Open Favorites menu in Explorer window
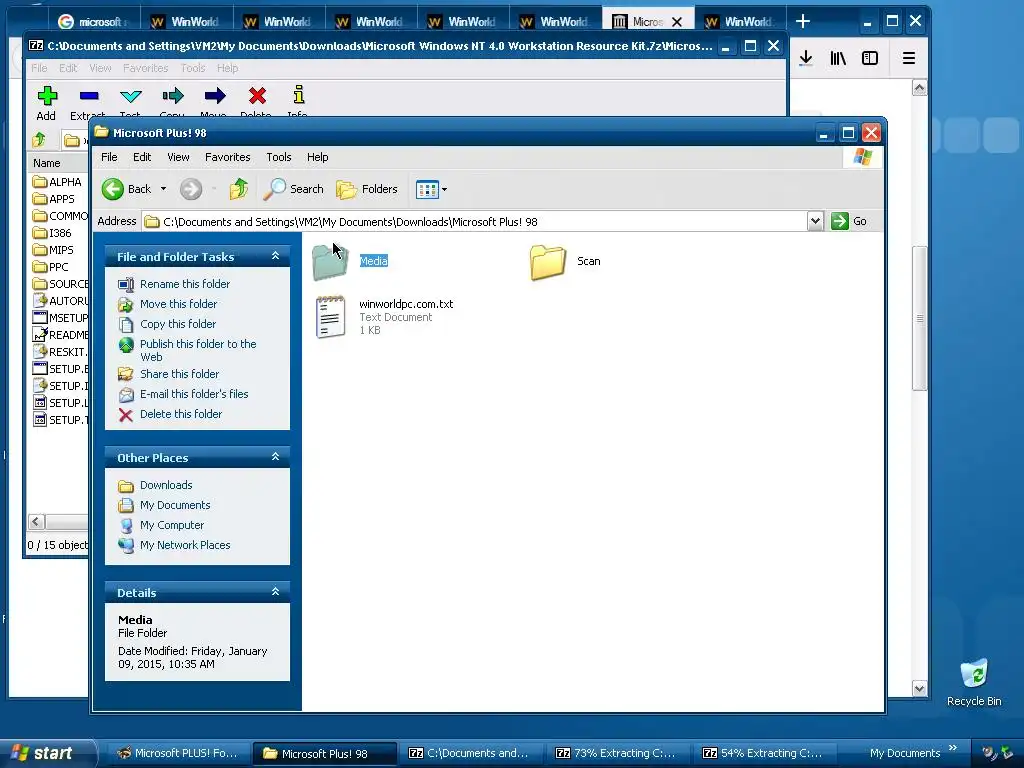Screen dimensions: 1024x768 [227, 157]
